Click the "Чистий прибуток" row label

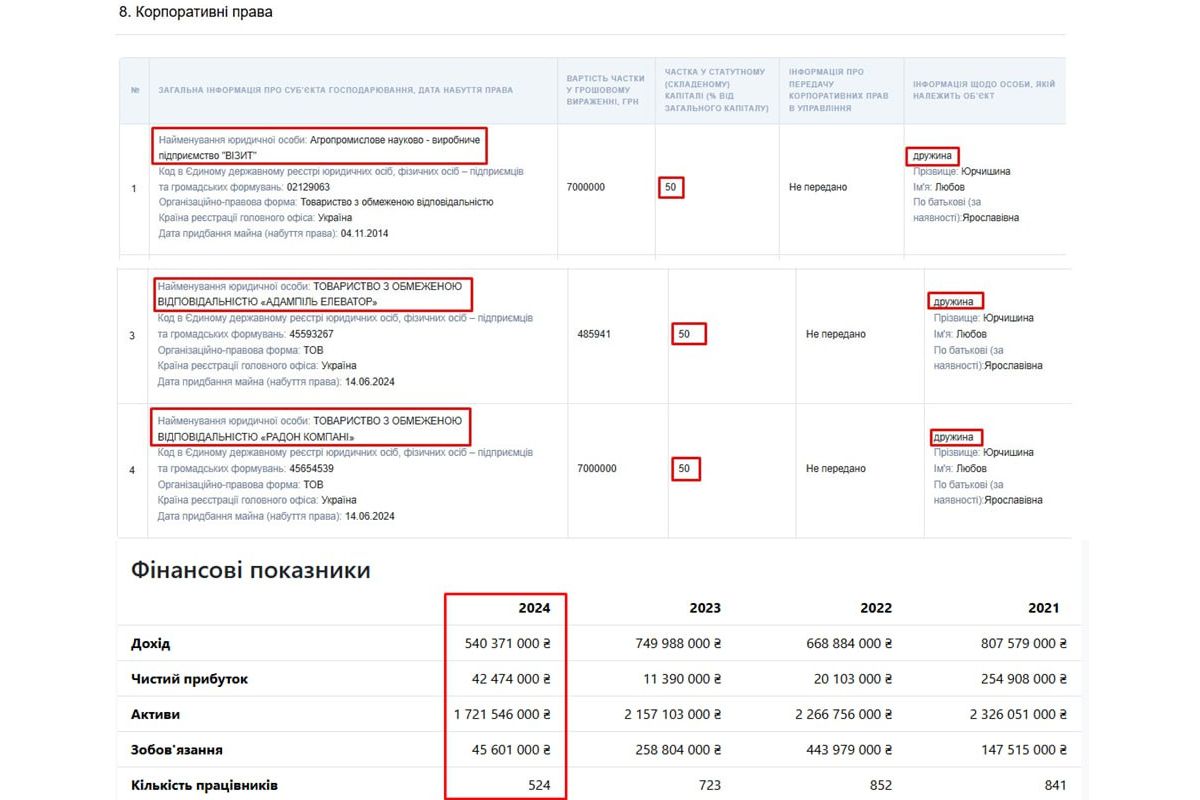point(189,679)
